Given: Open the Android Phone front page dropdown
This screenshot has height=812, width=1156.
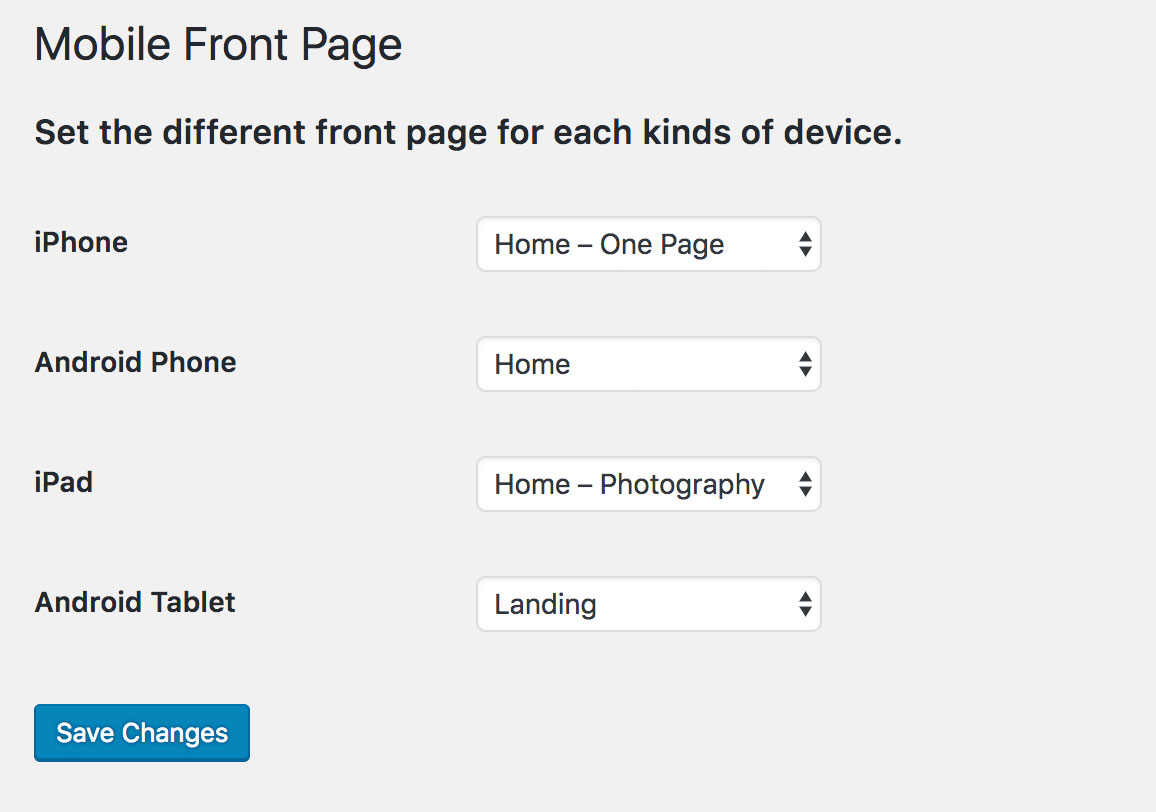Looking at the screenshot, I should pyautogui.click(x=648, y=364).
